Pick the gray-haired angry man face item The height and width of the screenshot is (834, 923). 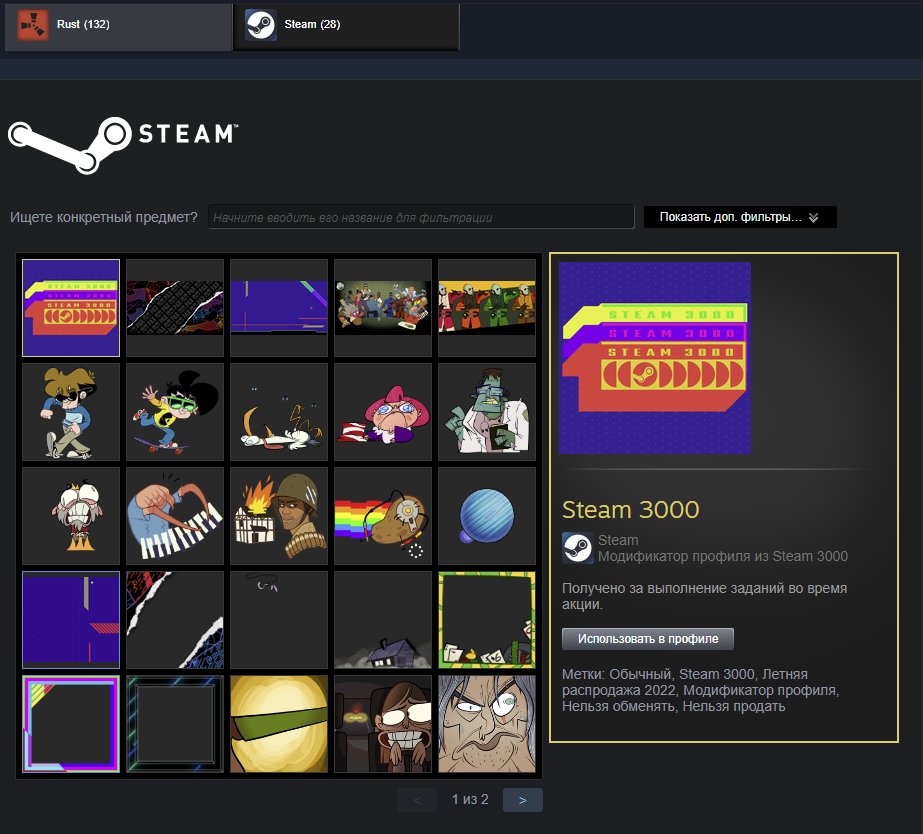(x=487, y=724)
